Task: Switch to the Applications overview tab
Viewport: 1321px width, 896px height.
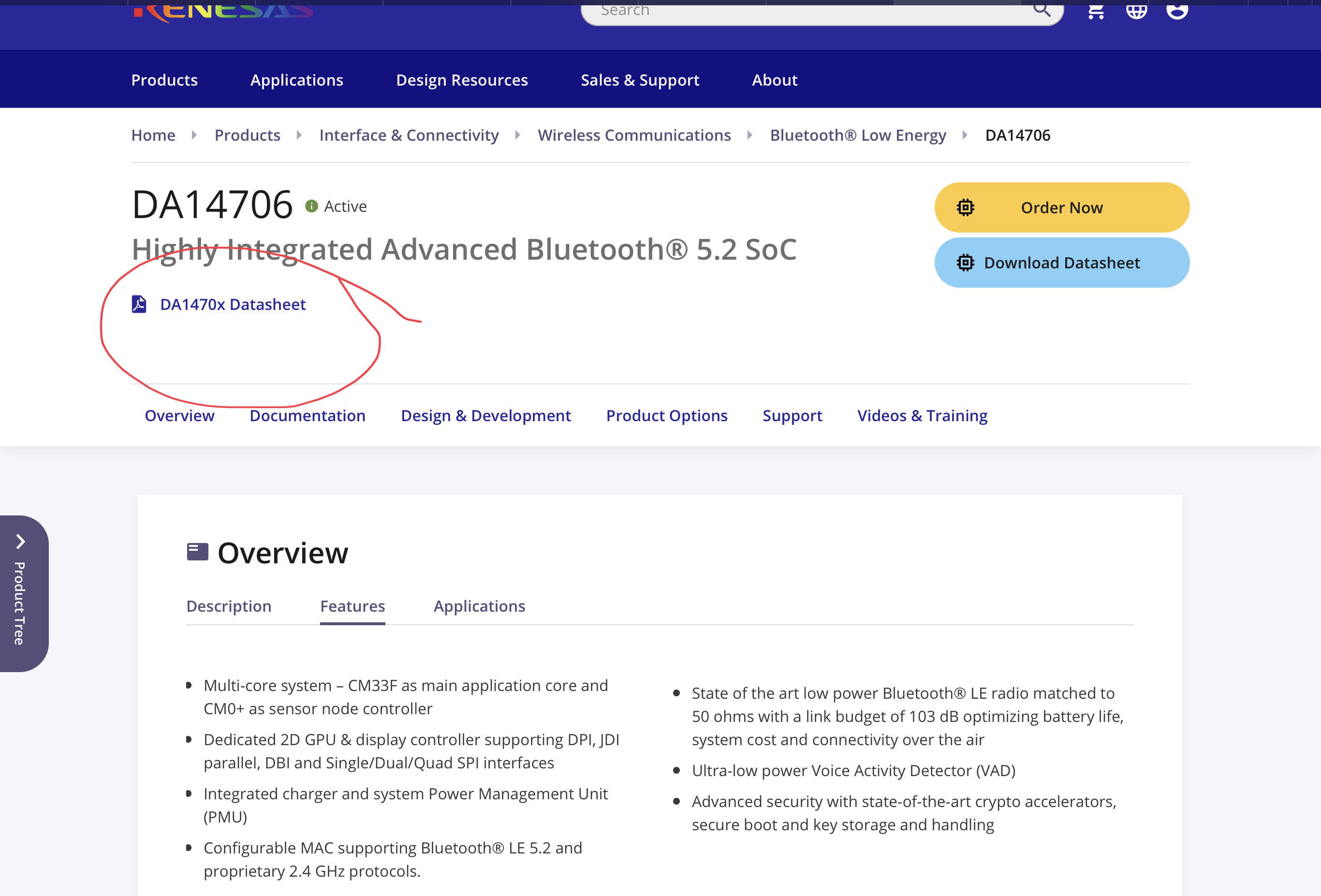Action: coord(479,606)
